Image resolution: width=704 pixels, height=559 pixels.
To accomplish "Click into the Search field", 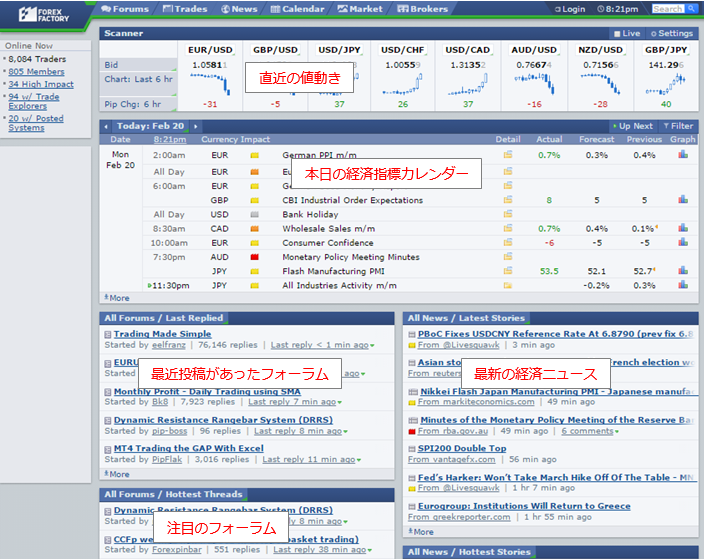I will (669, 9).
